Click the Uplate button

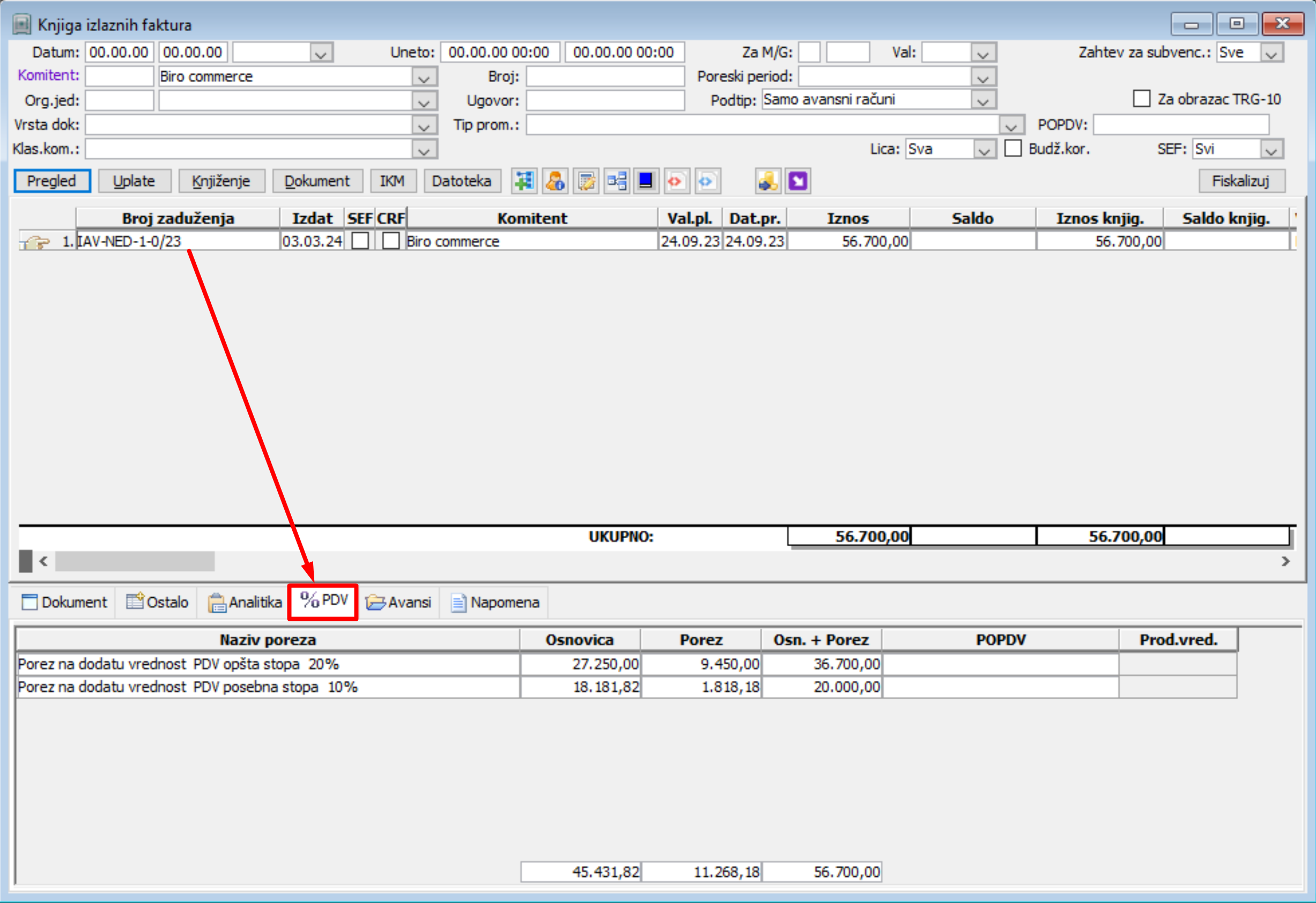coord(134,181)
